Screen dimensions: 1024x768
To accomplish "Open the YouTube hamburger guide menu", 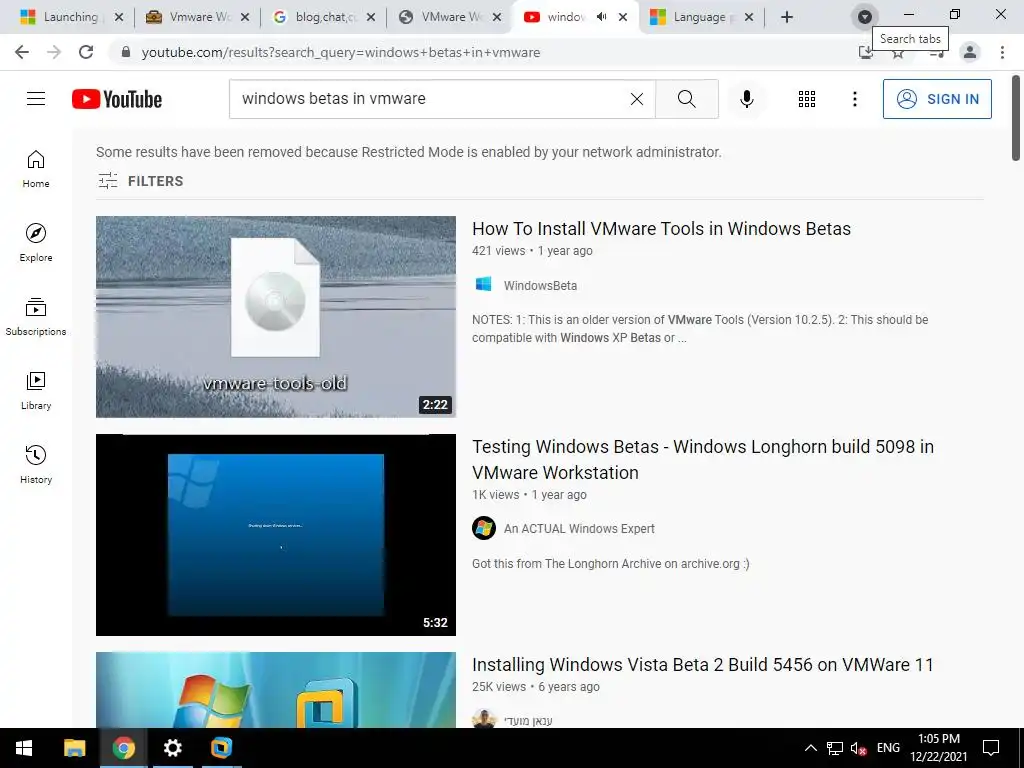I will point(36,99).
